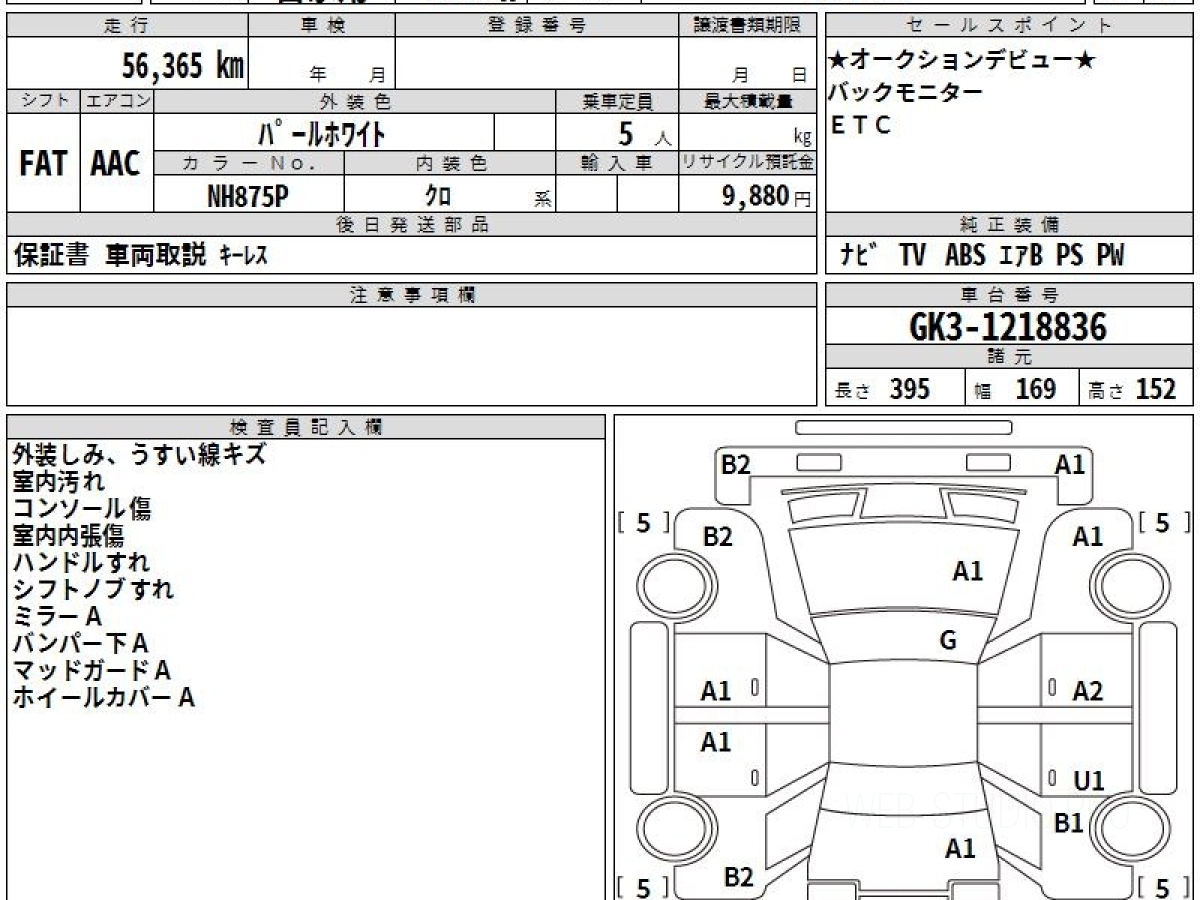
Task: Click the リサイクル預託金 header cell
Action: (747, 163)
